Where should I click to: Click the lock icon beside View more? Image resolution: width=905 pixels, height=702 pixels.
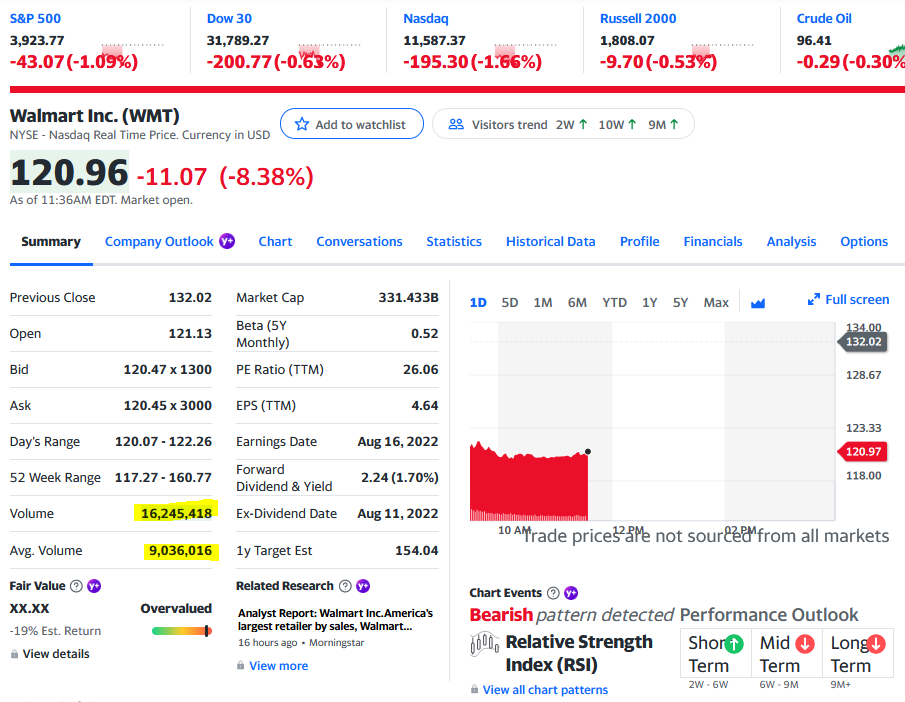[x=241, y=666]
